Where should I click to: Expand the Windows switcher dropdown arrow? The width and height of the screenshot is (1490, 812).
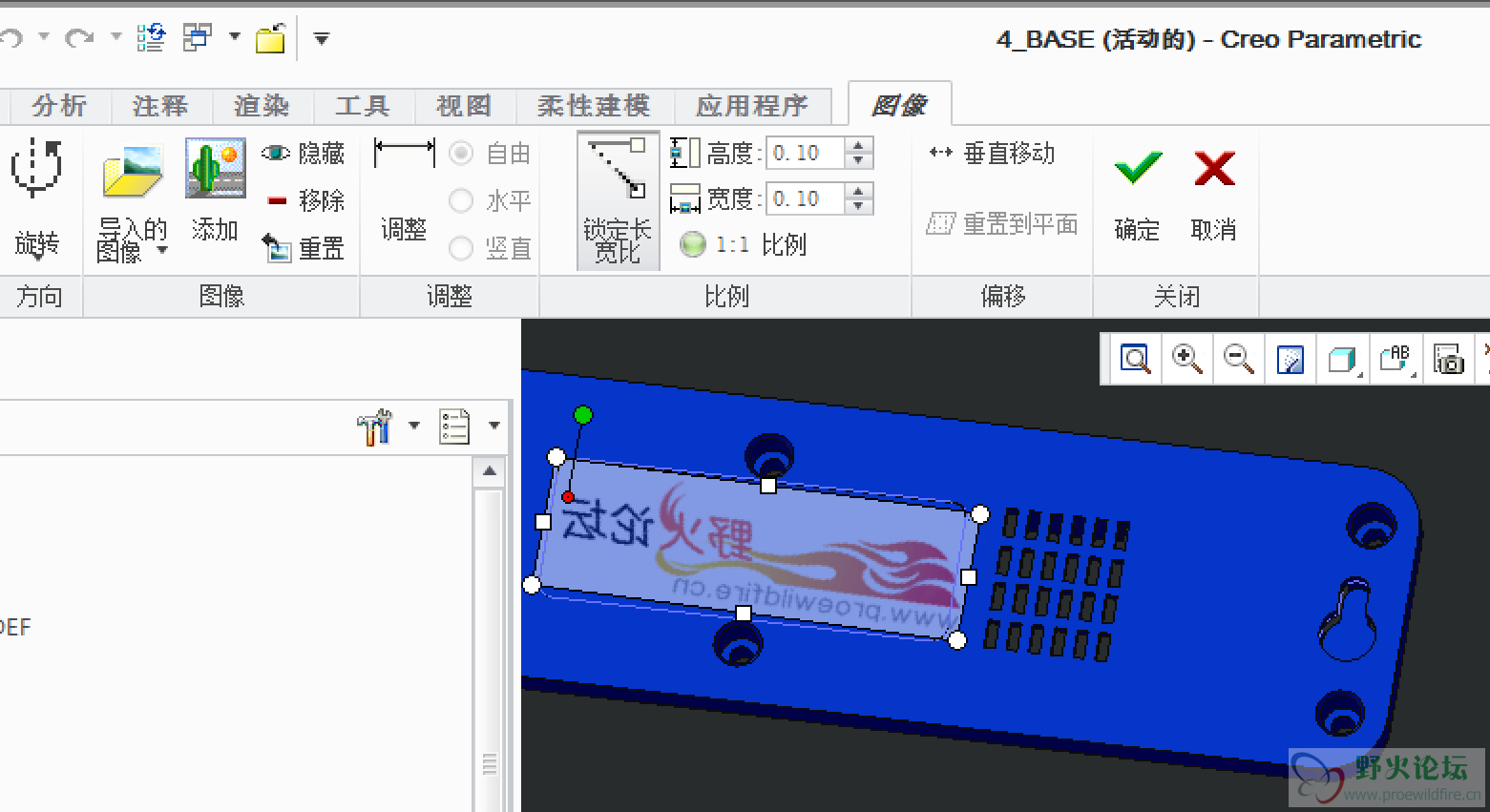point(234,37)
